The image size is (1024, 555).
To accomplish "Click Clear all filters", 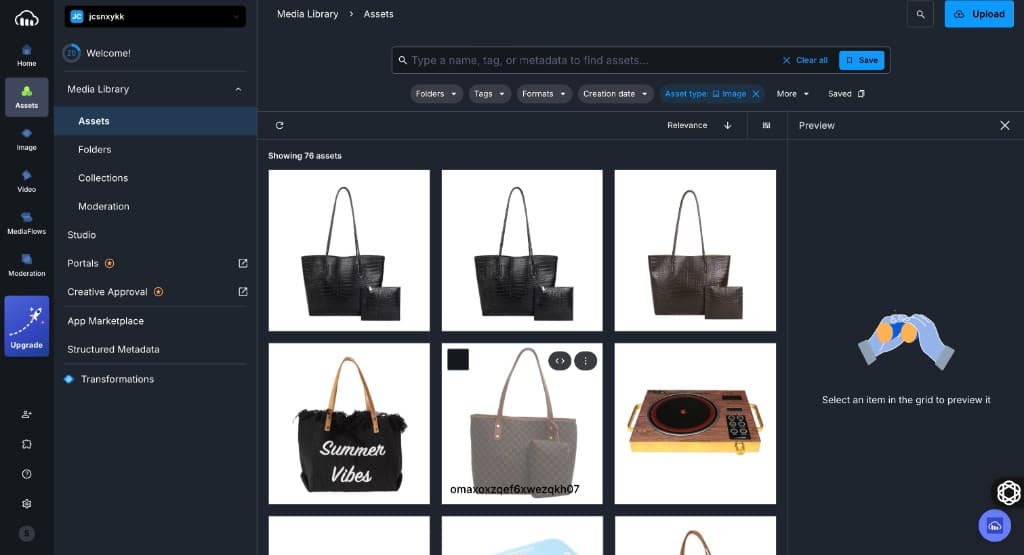I will click(805, 60).
